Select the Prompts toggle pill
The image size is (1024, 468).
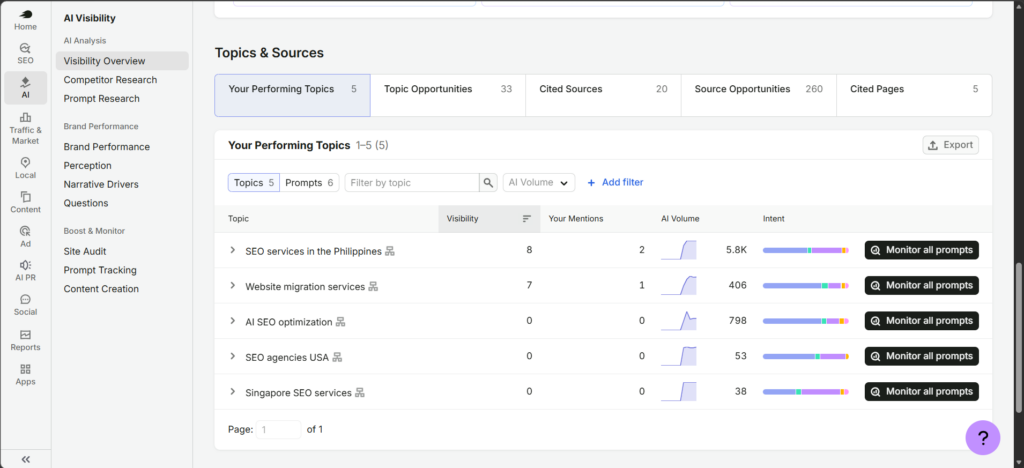tap(310, 183)
